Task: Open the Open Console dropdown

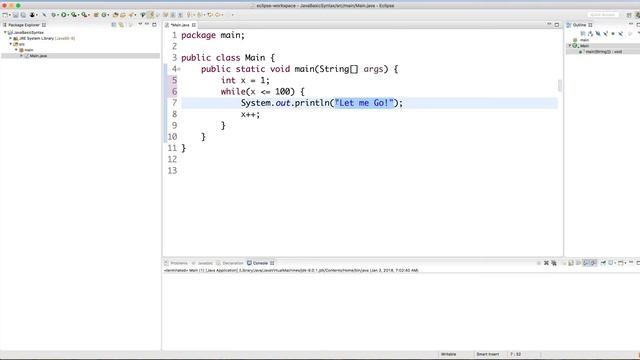Action: point(625,263)
